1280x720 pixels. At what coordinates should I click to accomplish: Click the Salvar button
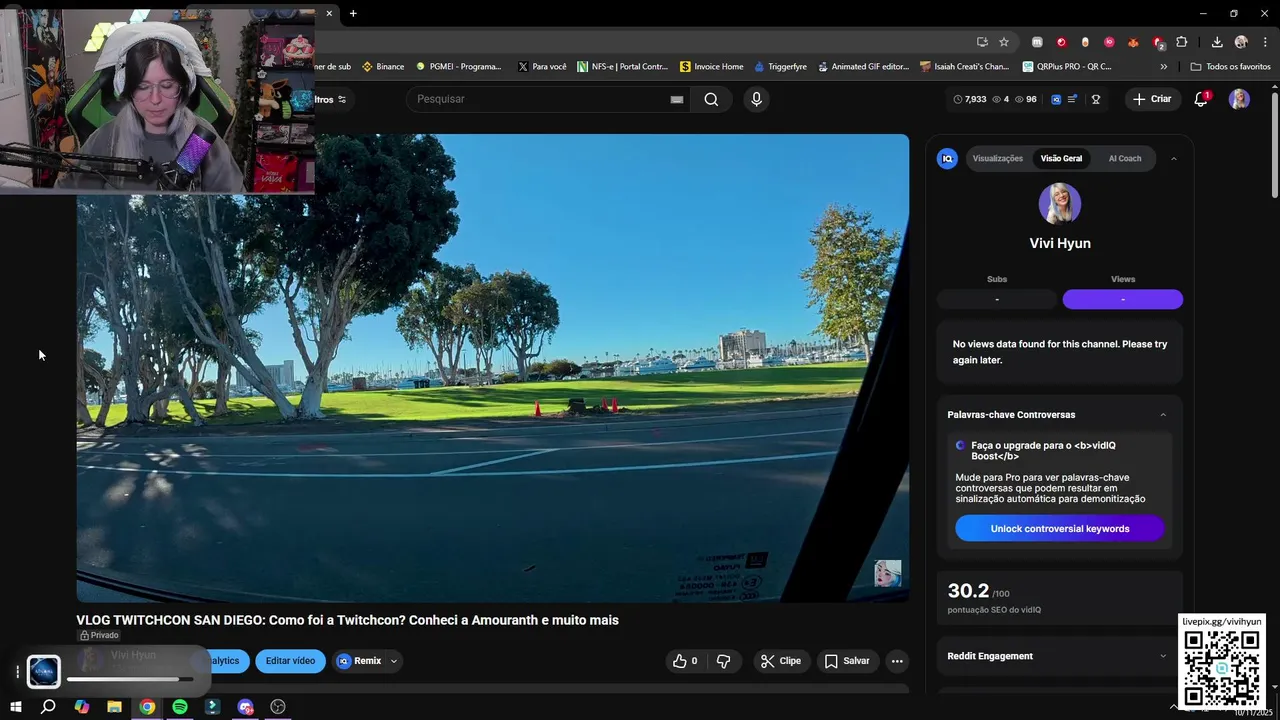[x=846, y=661]
